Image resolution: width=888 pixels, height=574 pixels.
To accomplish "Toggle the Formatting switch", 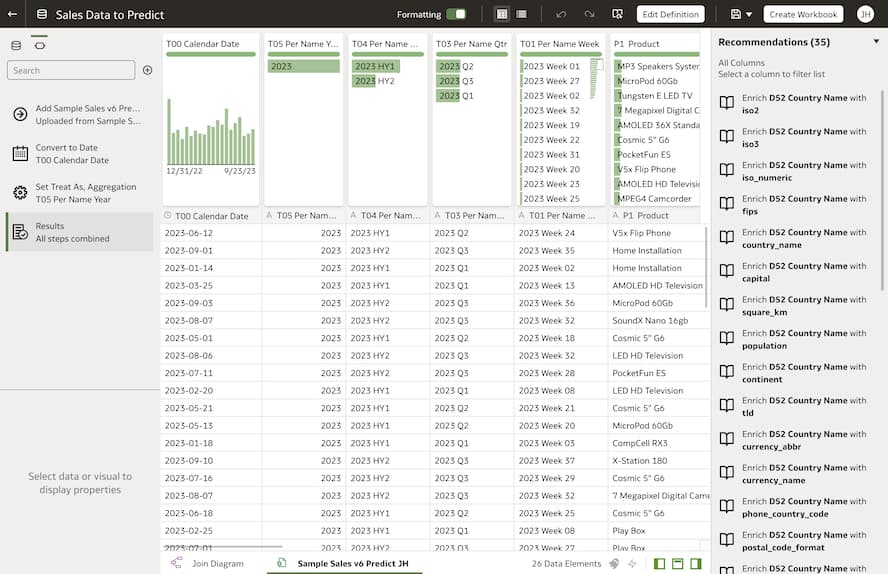I will click(456, 14).
